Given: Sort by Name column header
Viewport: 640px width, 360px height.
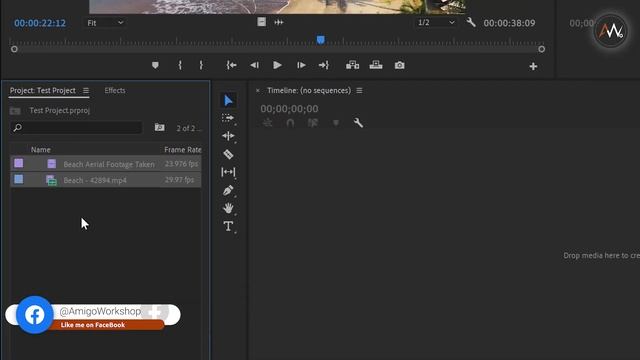Looking at the screenshot, I should pyautogui.click(x=41, y=150).
